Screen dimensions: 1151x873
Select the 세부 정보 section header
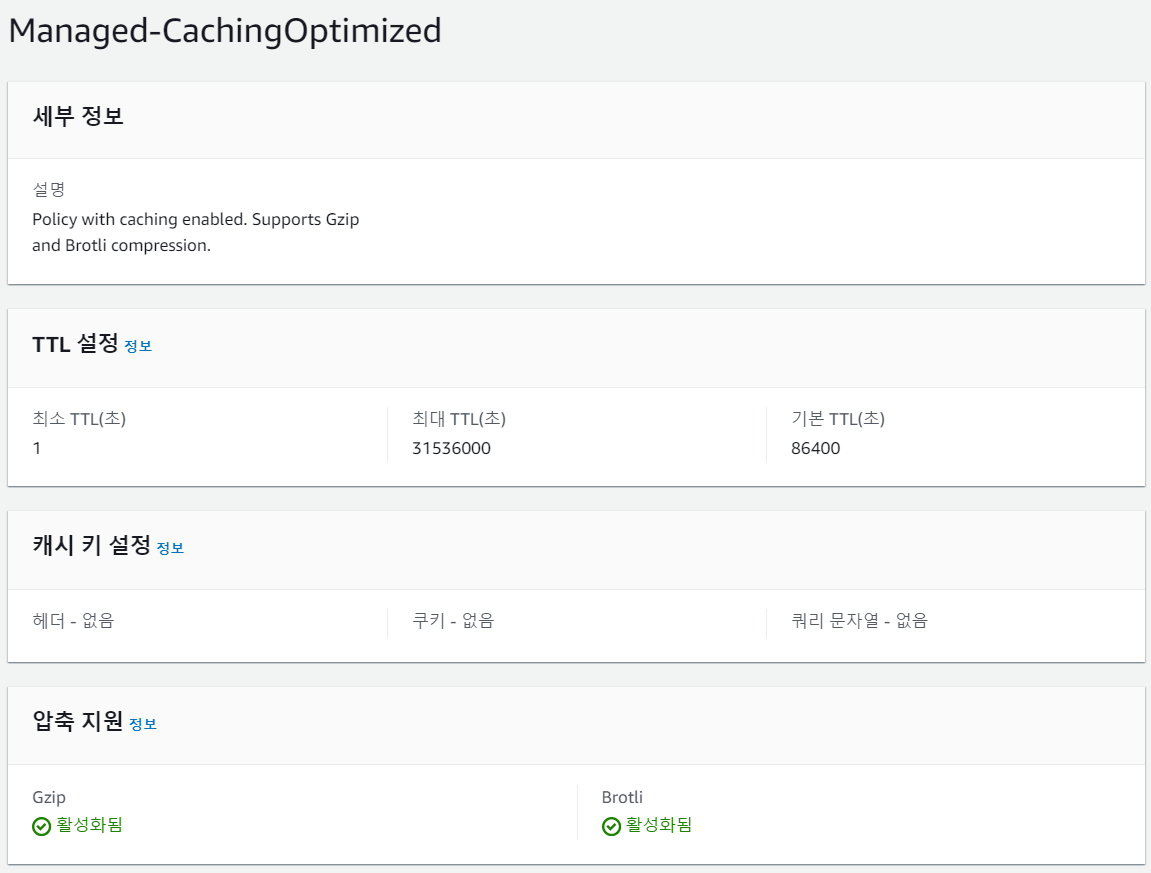click(x=78, y=117)
